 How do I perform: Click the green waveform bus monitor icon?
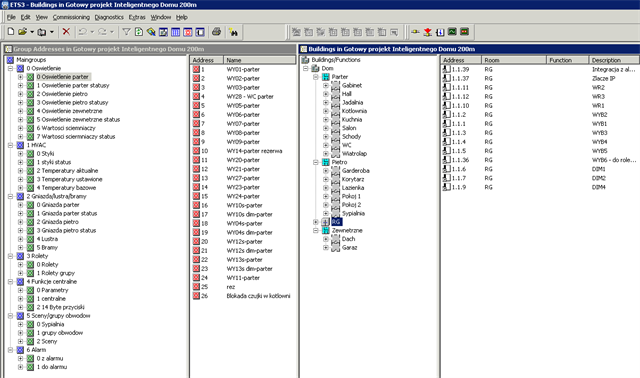pyautogui.click(x=452, y=32)
